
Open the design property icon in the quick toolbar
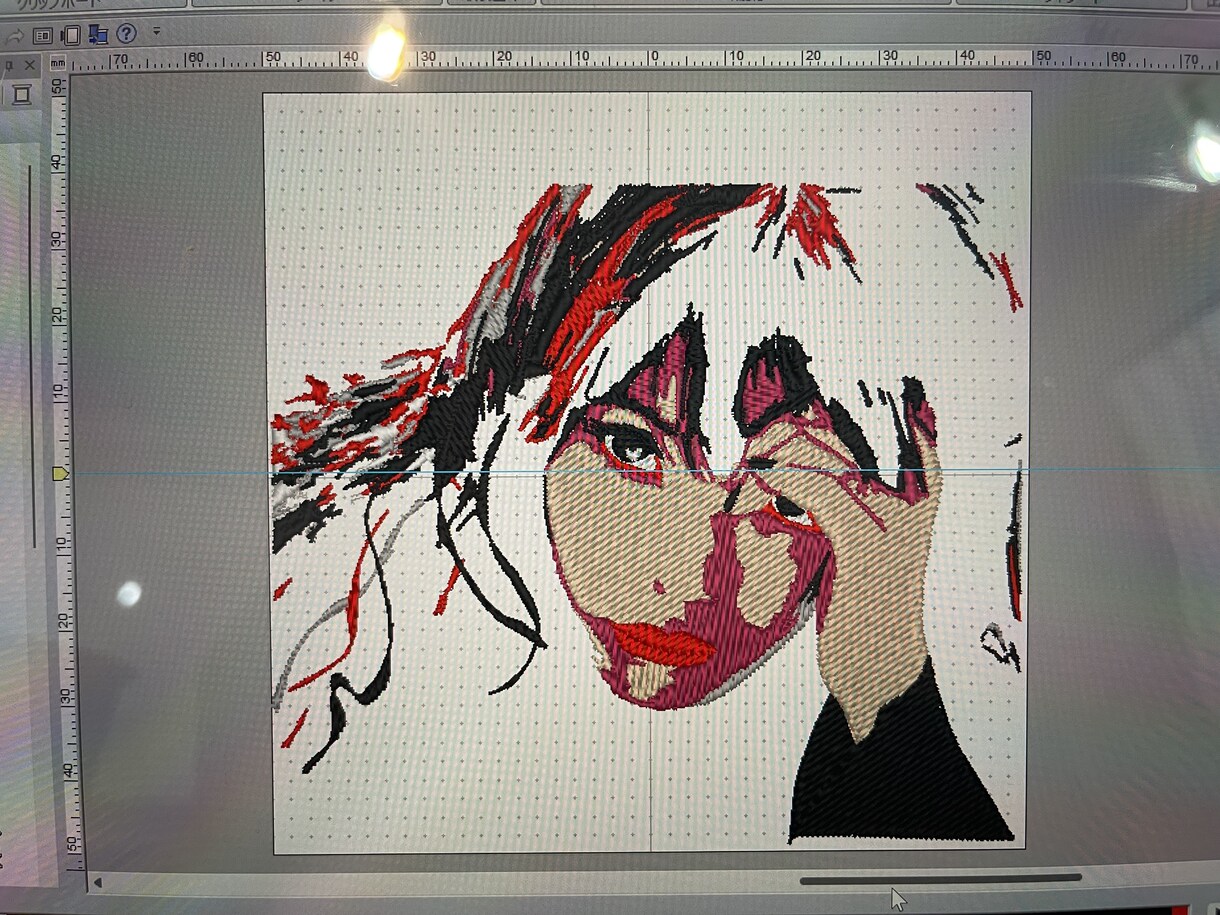43,36
